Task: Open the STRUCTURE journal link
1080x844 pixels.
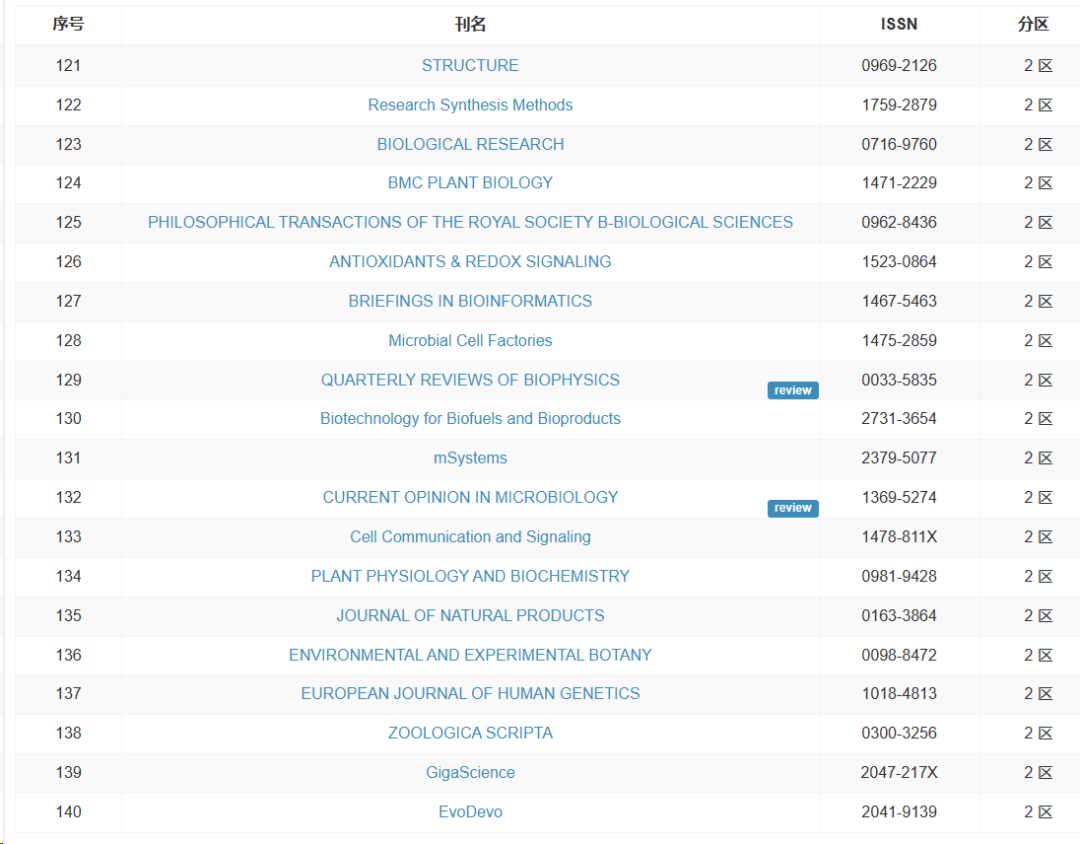Action: point(470,65)
